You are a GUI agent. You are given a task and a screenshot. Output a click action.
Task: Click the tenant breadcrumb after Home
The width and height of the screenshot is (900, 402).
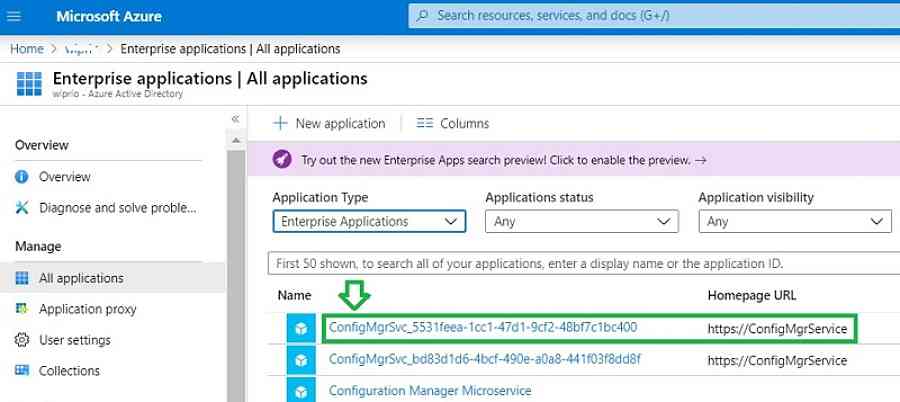(82, 49)
